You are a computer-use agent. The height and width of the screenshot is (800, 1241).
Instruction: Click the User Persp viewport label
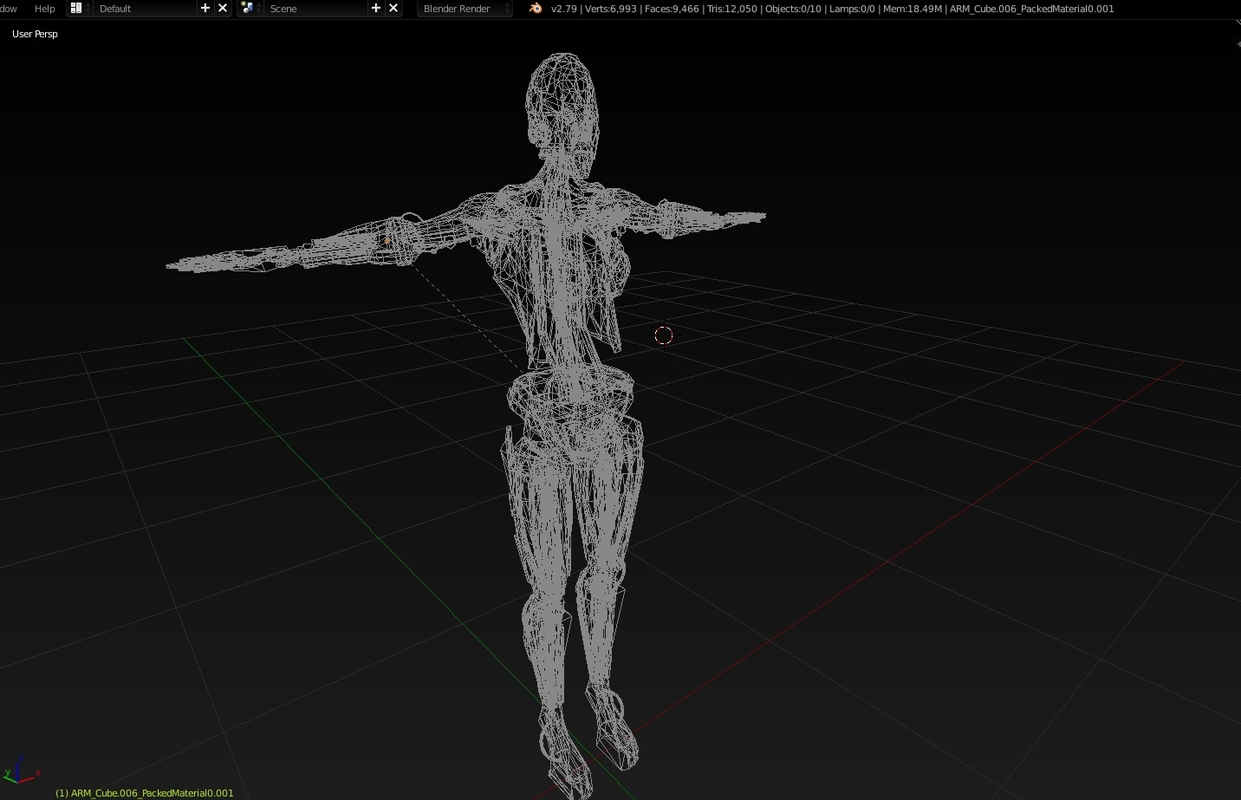click(33, 33)
